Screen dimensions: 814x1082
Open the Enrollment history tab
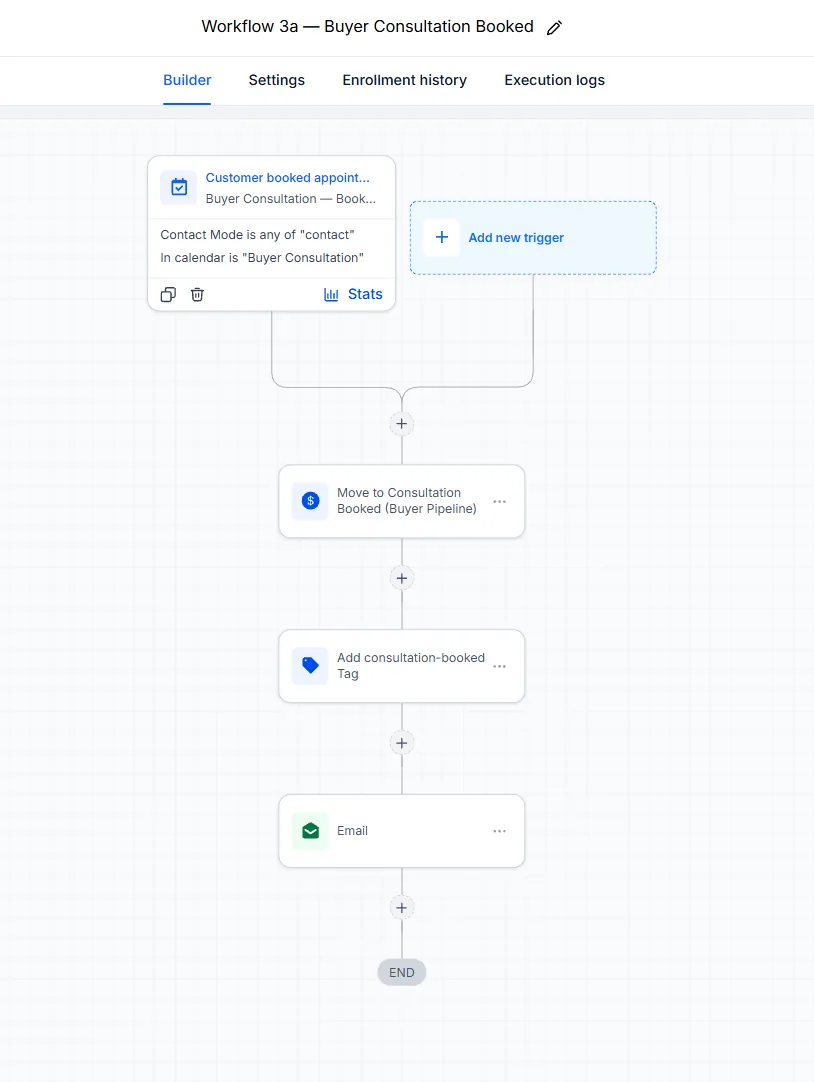click(x=404, y=80)
